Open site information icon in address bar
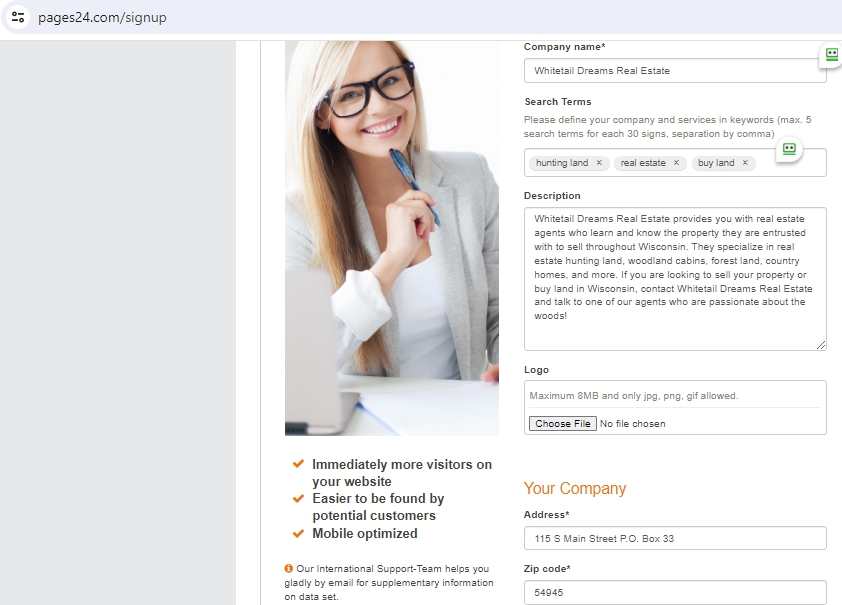This screenshot has height=605, width=842. click(x=18, y=17)
